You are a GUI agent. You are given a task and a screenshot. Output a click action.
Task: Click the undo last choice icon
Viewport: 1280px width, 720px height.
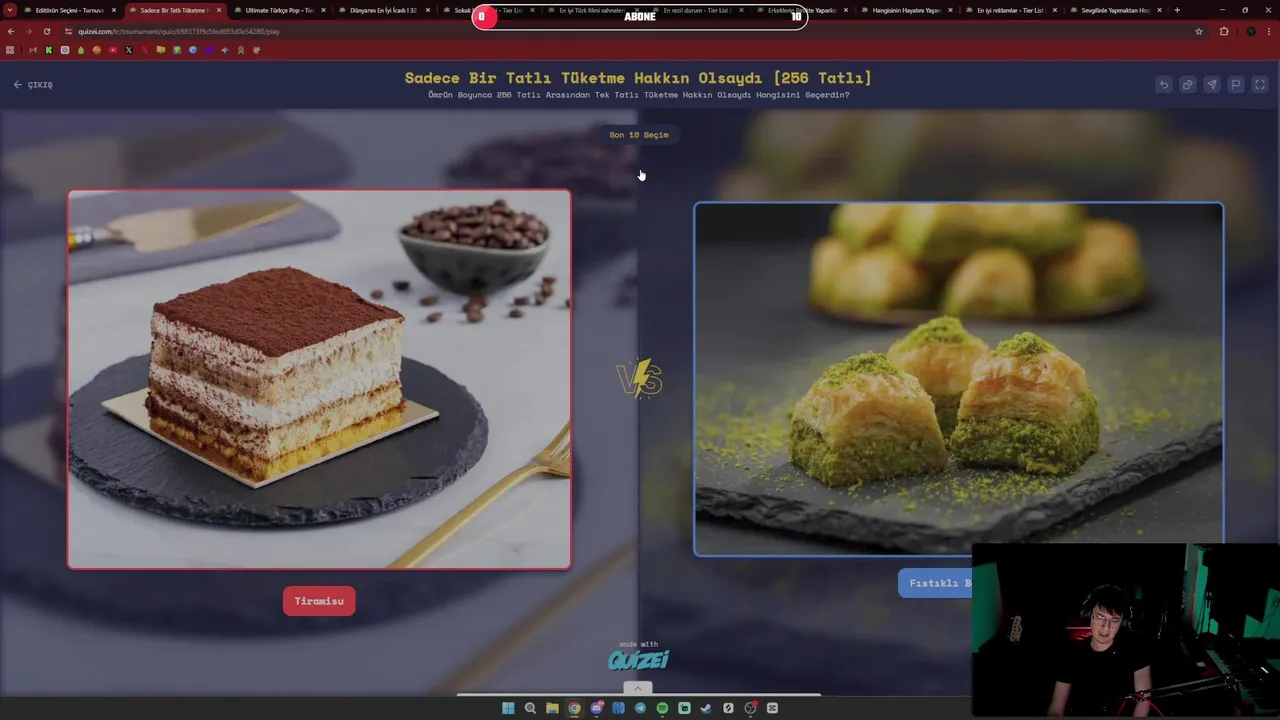tap(1164, 85)
